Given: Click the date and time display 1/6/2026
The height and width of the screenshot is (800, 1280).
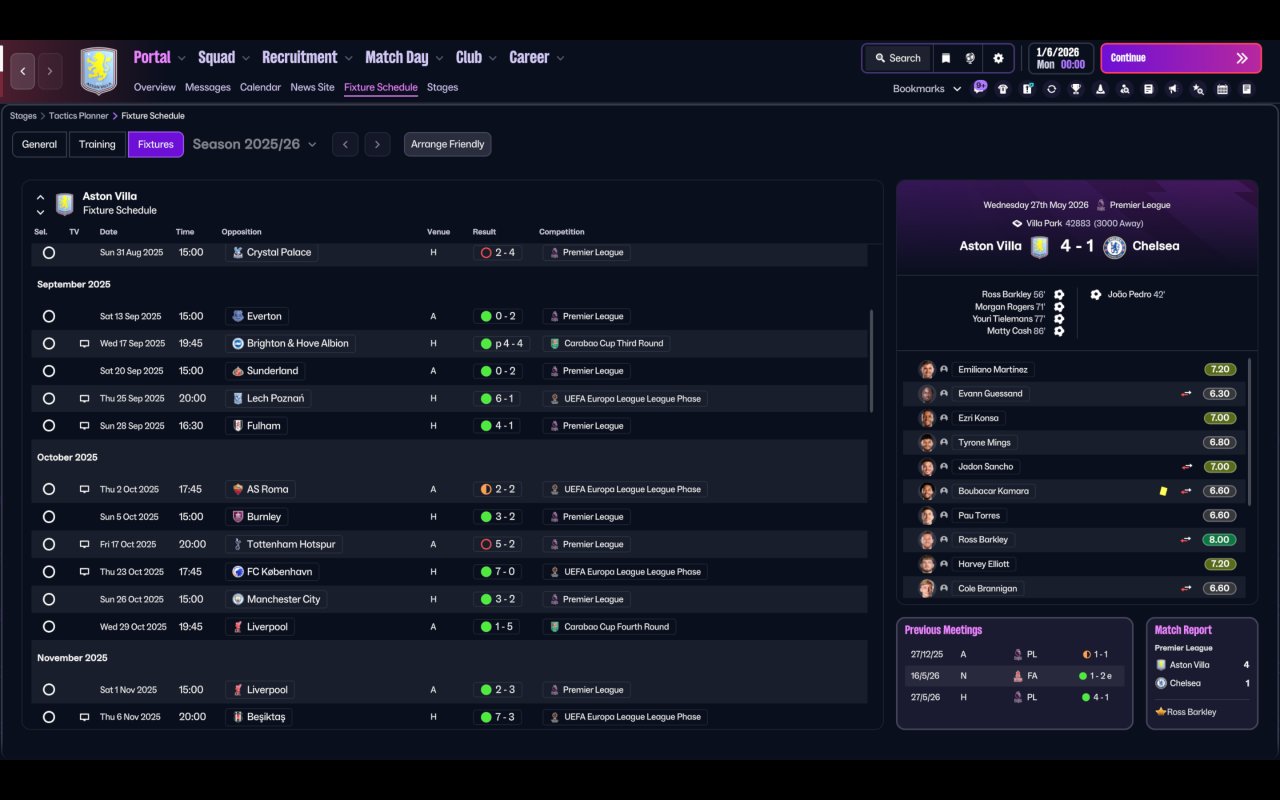Looking at the screenshot, I should click(1061, 58).
